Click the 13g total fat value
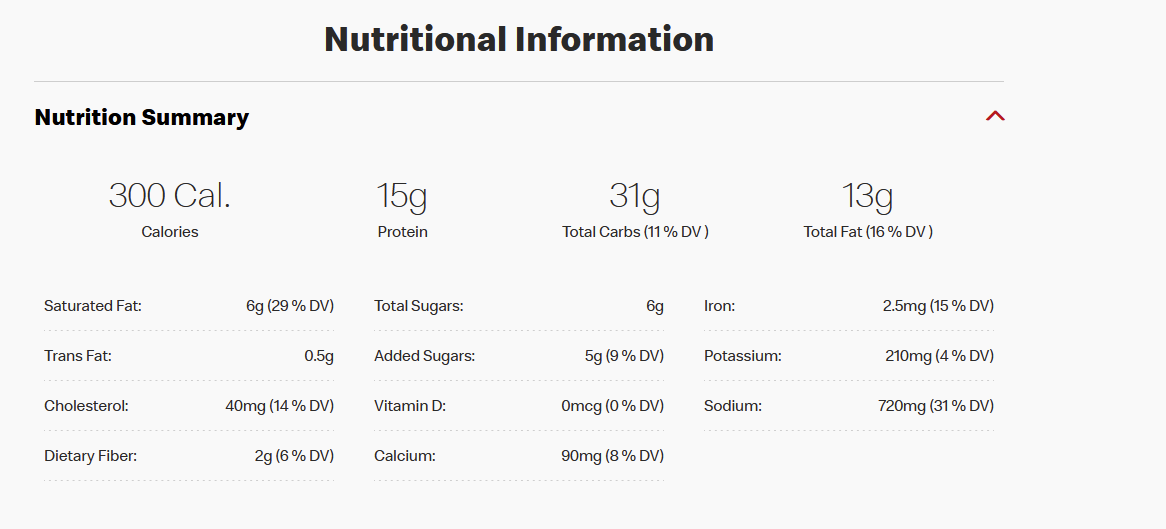Viewport: 1166px width, 529px height. [868, 196]
